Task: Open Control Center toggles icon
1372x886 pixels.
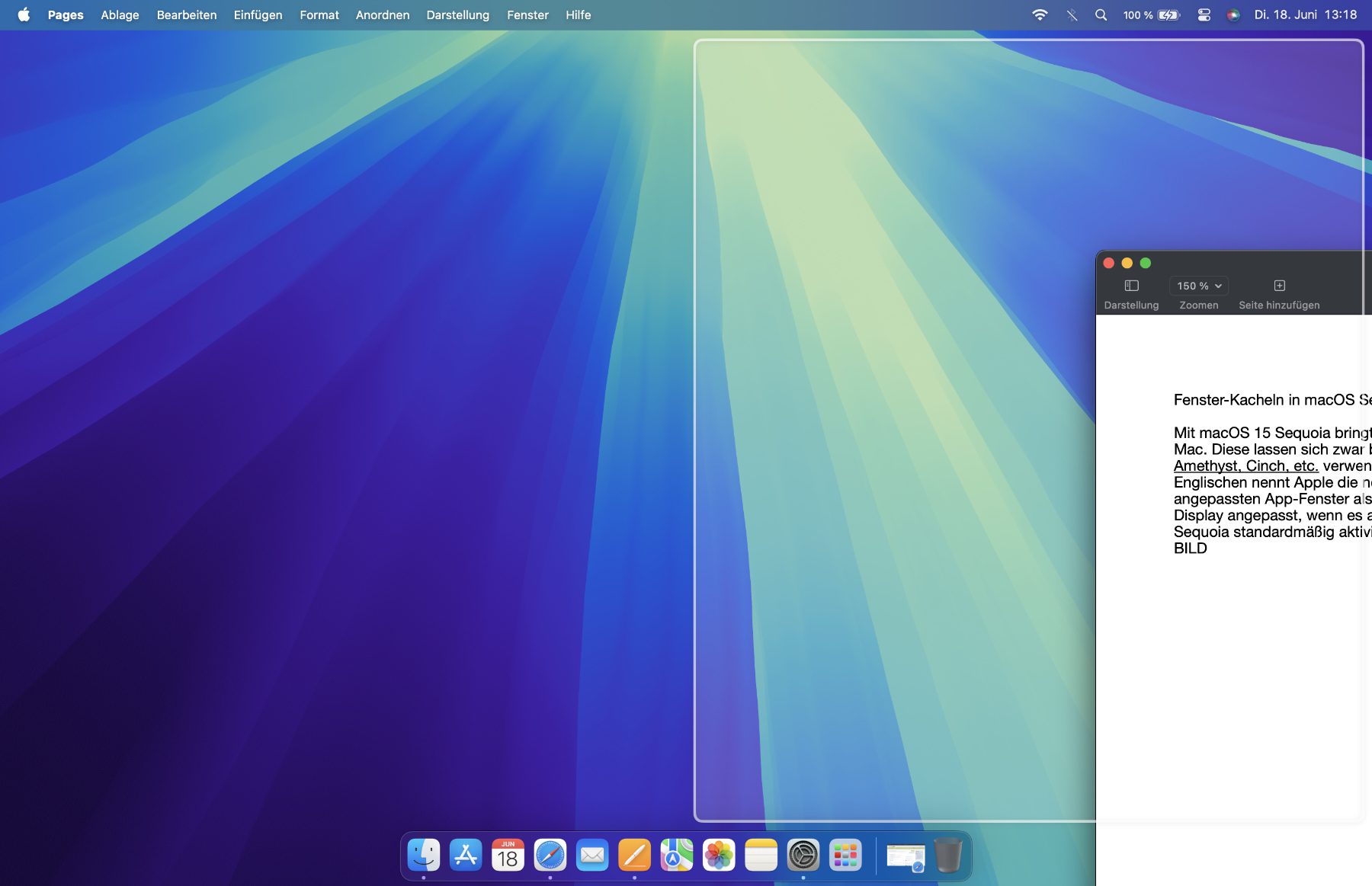Action: (1204, 15)
